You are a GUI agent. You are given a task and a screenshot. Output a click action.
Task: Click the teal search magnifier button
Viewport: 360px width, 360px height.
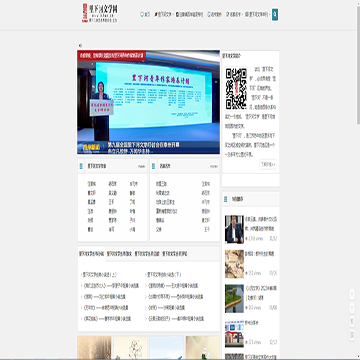click(275, 14)
